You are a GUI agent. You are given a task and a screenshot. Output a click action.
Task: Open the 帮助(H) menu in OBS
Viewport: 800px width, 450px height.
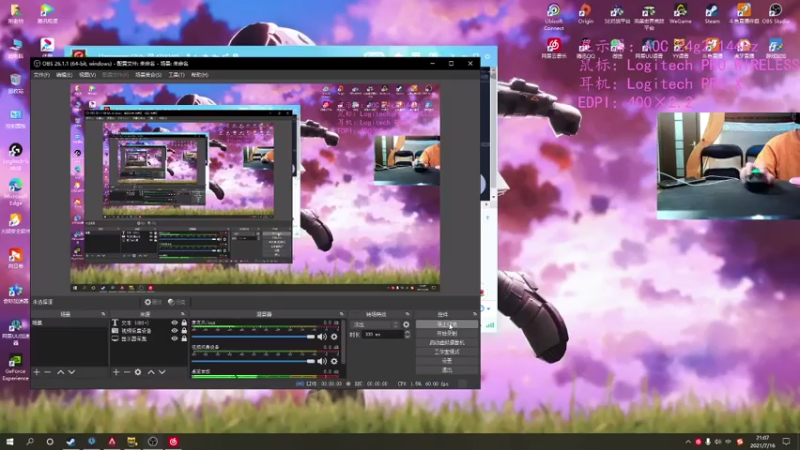[199, 75]
